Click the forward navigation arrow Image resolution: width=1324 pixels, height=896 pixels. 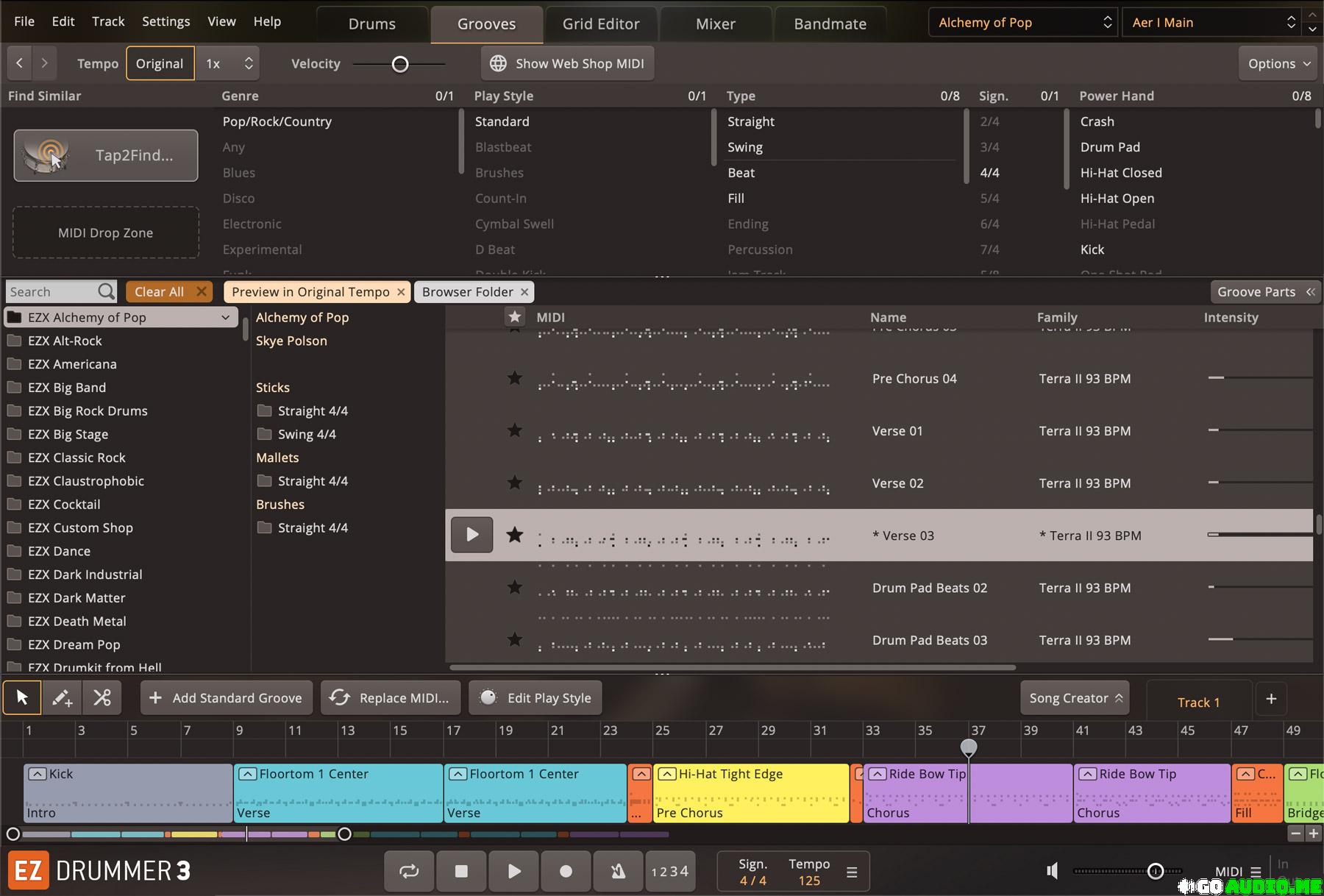[45, 63]
